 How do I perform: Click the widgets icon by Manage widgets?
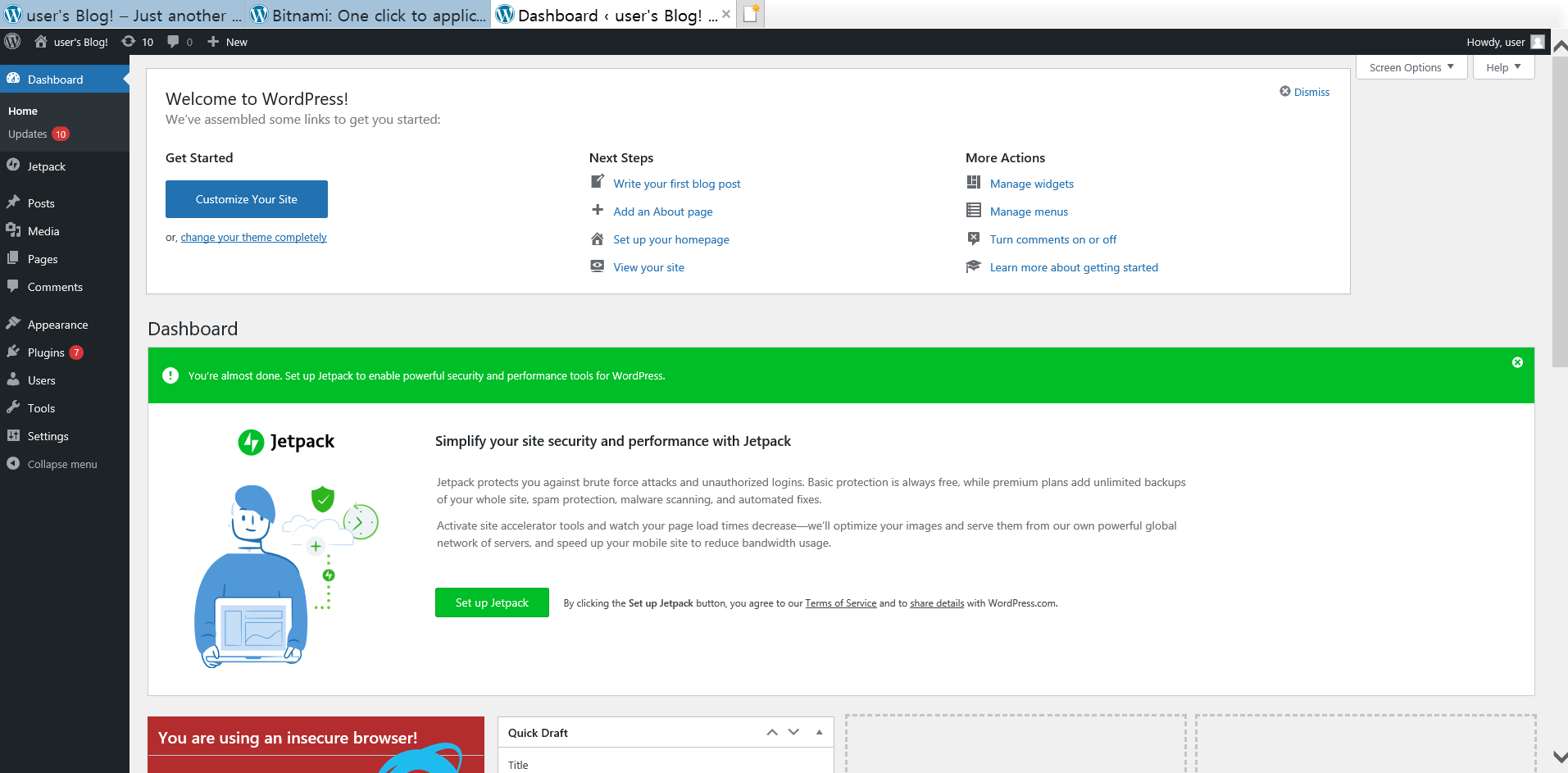click(x=974, y=182)
